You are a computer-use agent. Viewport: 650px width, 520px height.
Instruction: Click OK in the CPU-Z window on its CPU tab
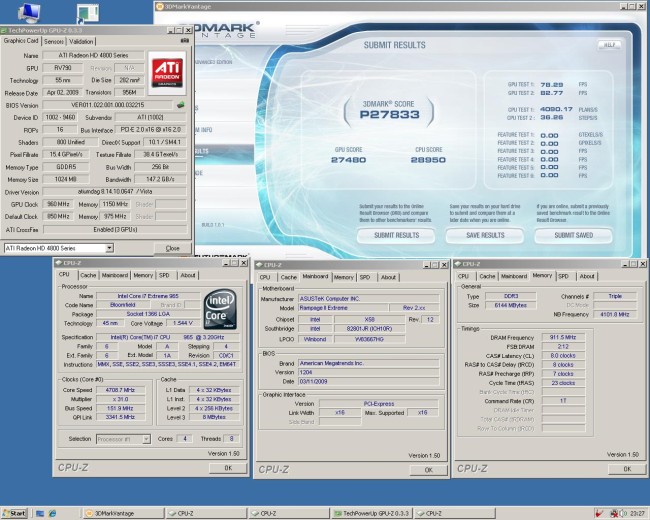coord(228,468)
